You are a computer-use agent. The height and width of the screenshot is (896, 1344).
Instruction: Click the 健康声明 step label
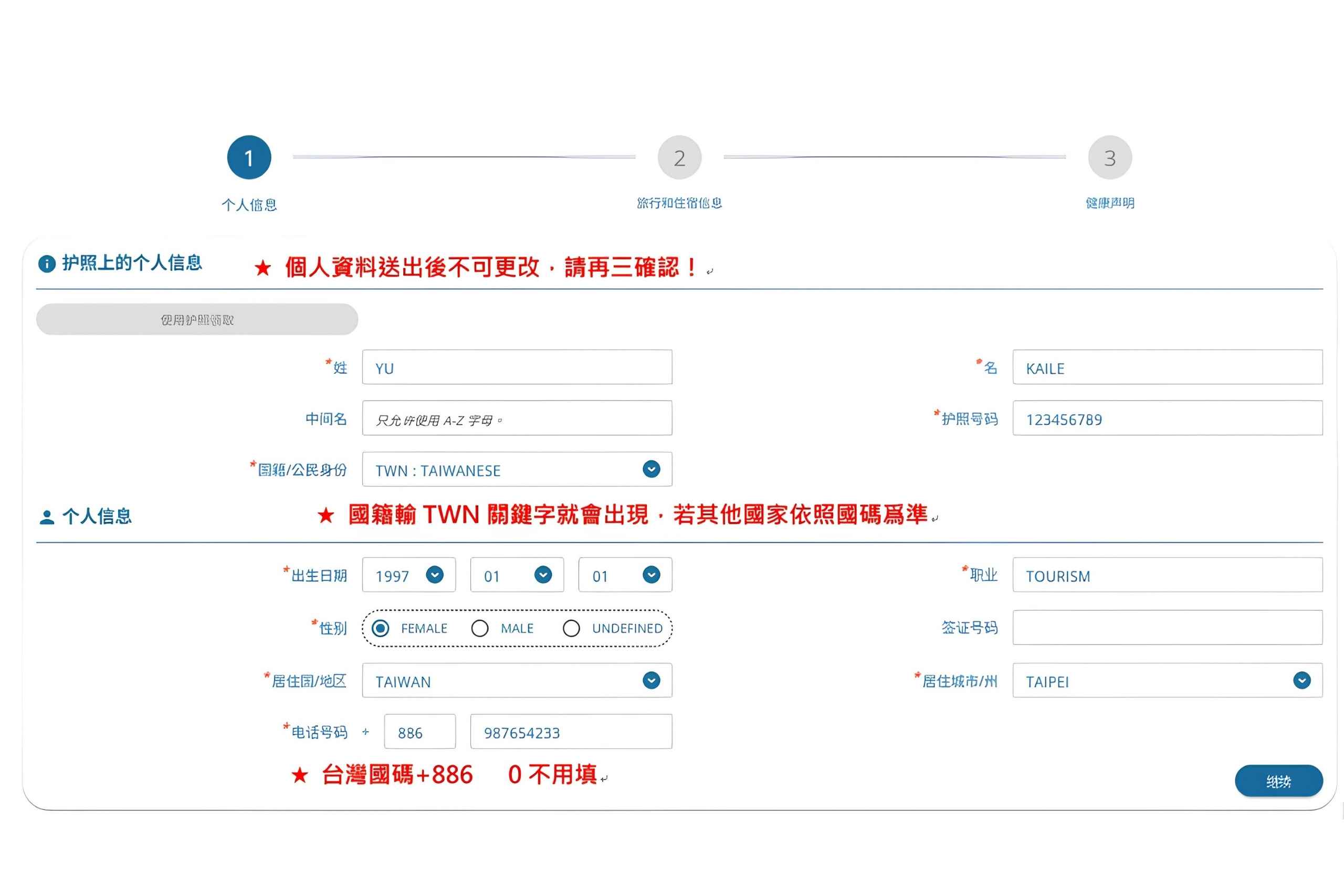click(1110, 203)
